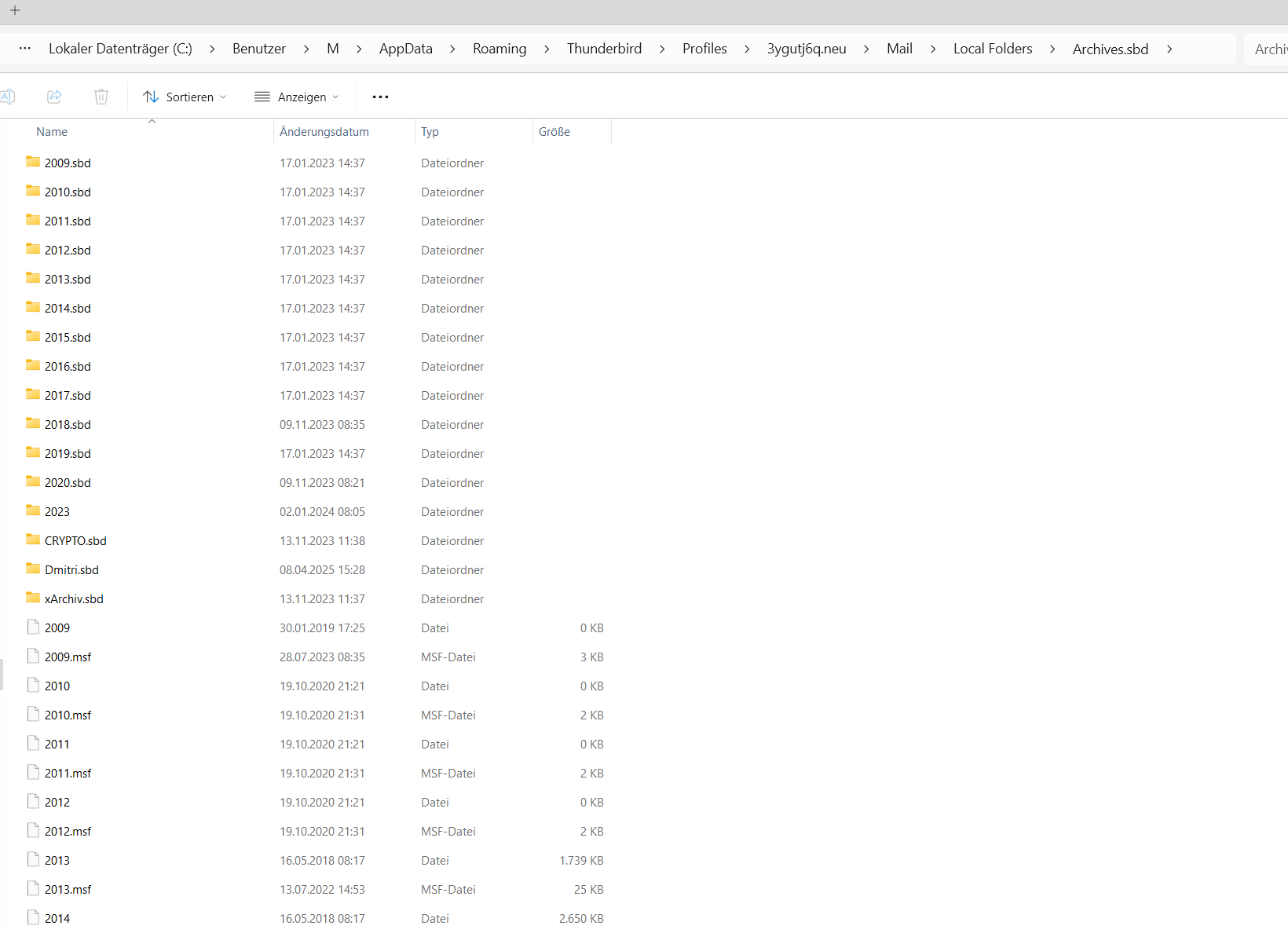The image size is (1288, 933).
Task: Select the 2014.sbd folder icon
Action: pos(33,307)
